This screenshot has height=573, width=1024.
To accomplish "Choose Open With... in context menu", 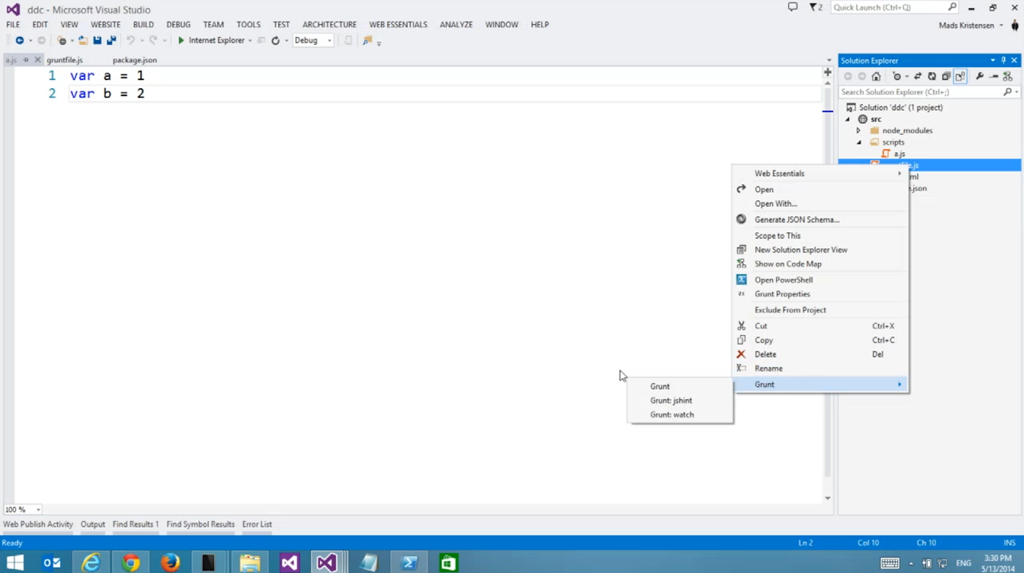I will tap(822, 204).
